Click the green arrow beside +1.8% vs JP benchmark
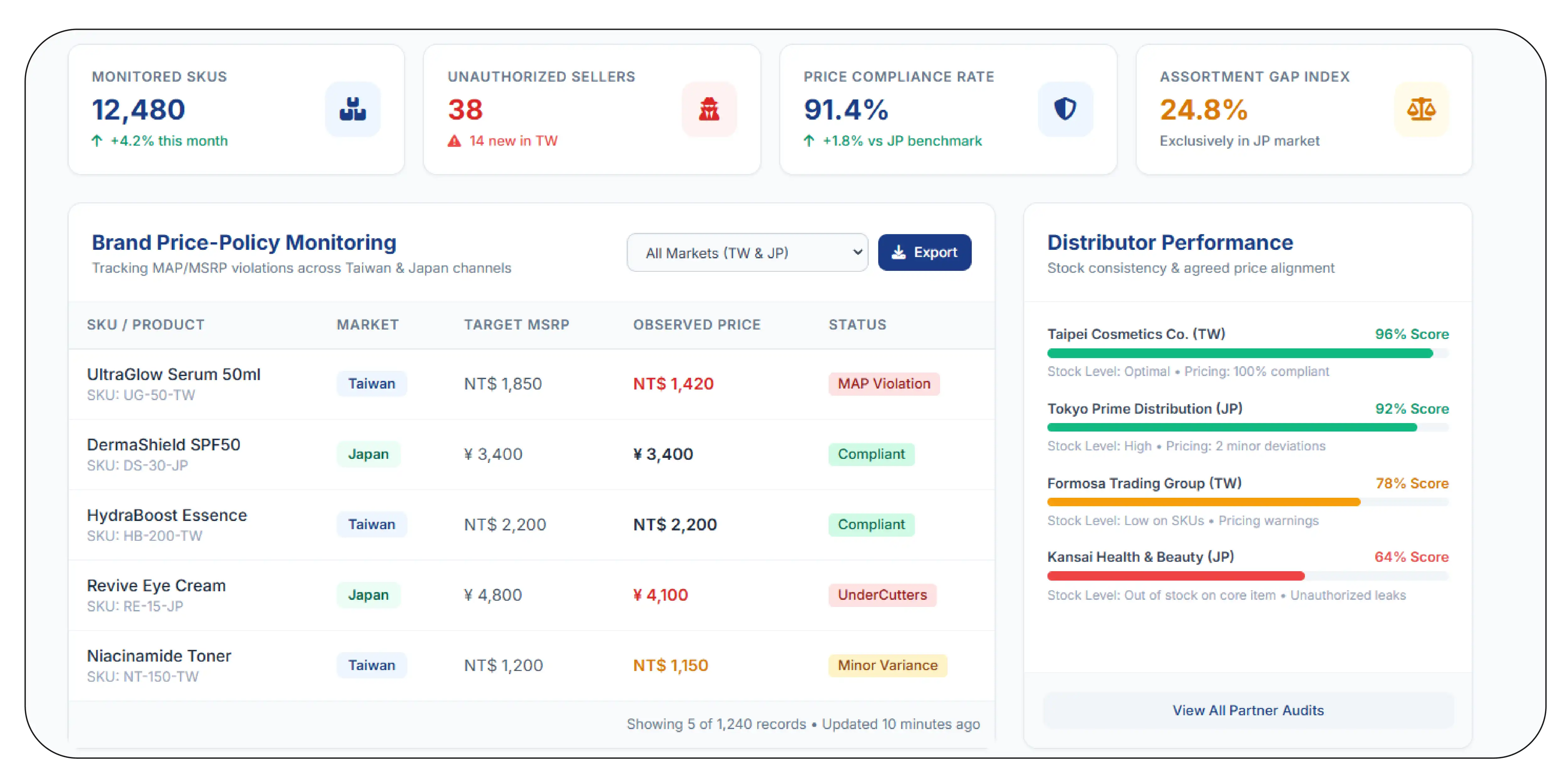Screen dimensions: 1568x778 (x=809, y=141)
